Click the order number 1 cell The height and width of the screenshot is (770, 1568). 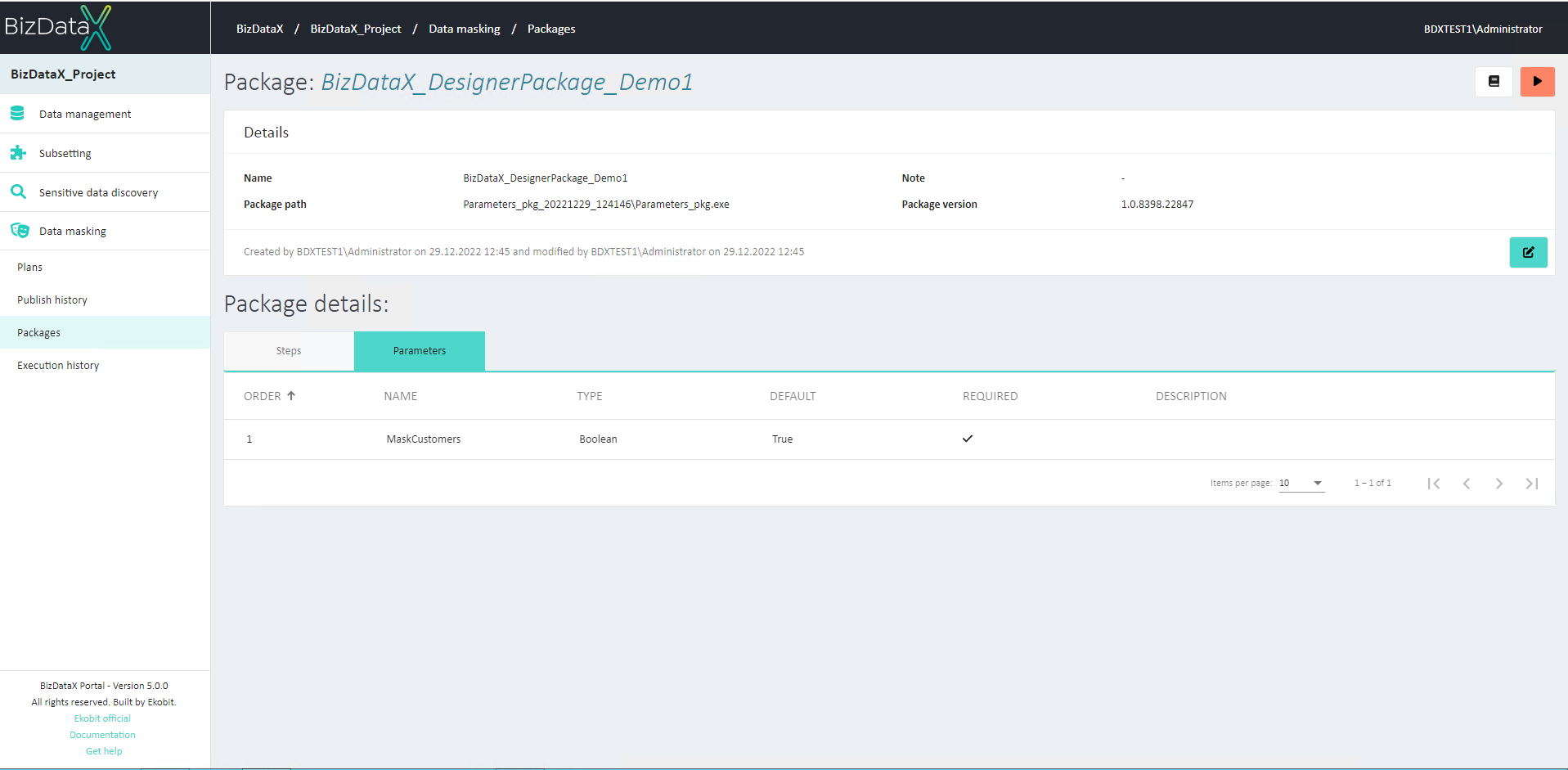[x=249, y=439]
